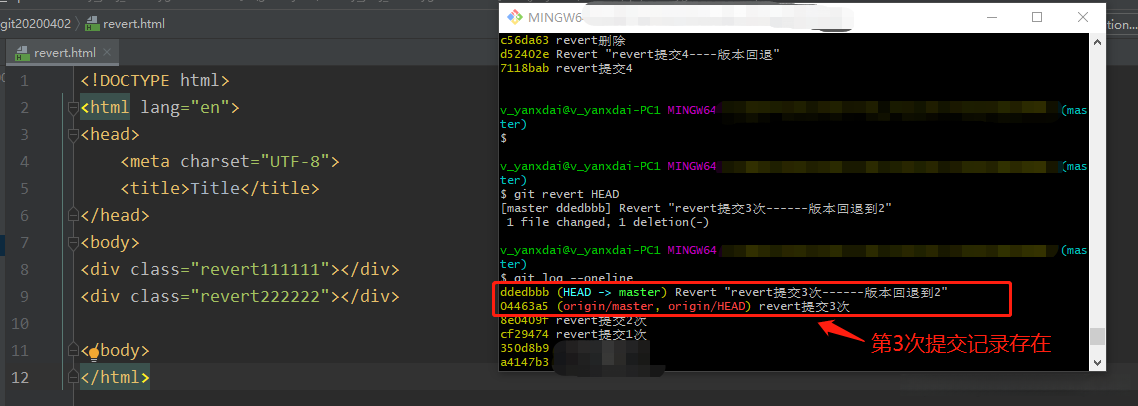
Task: Select the revert.html editor tab
Action: coord(62,53)
